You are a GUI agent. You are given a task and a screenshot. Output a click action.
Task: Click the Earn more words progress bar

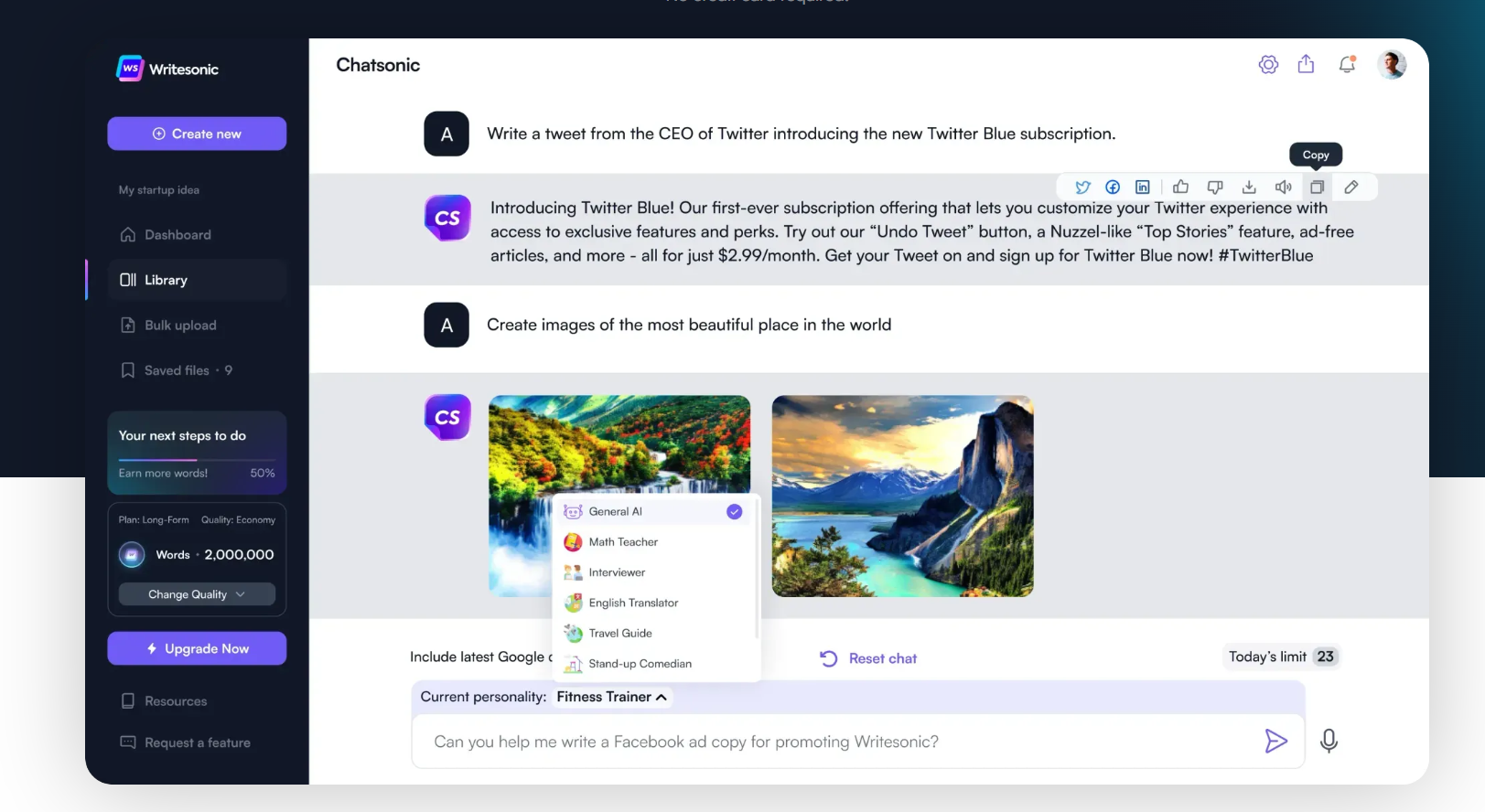pos(197,460)
